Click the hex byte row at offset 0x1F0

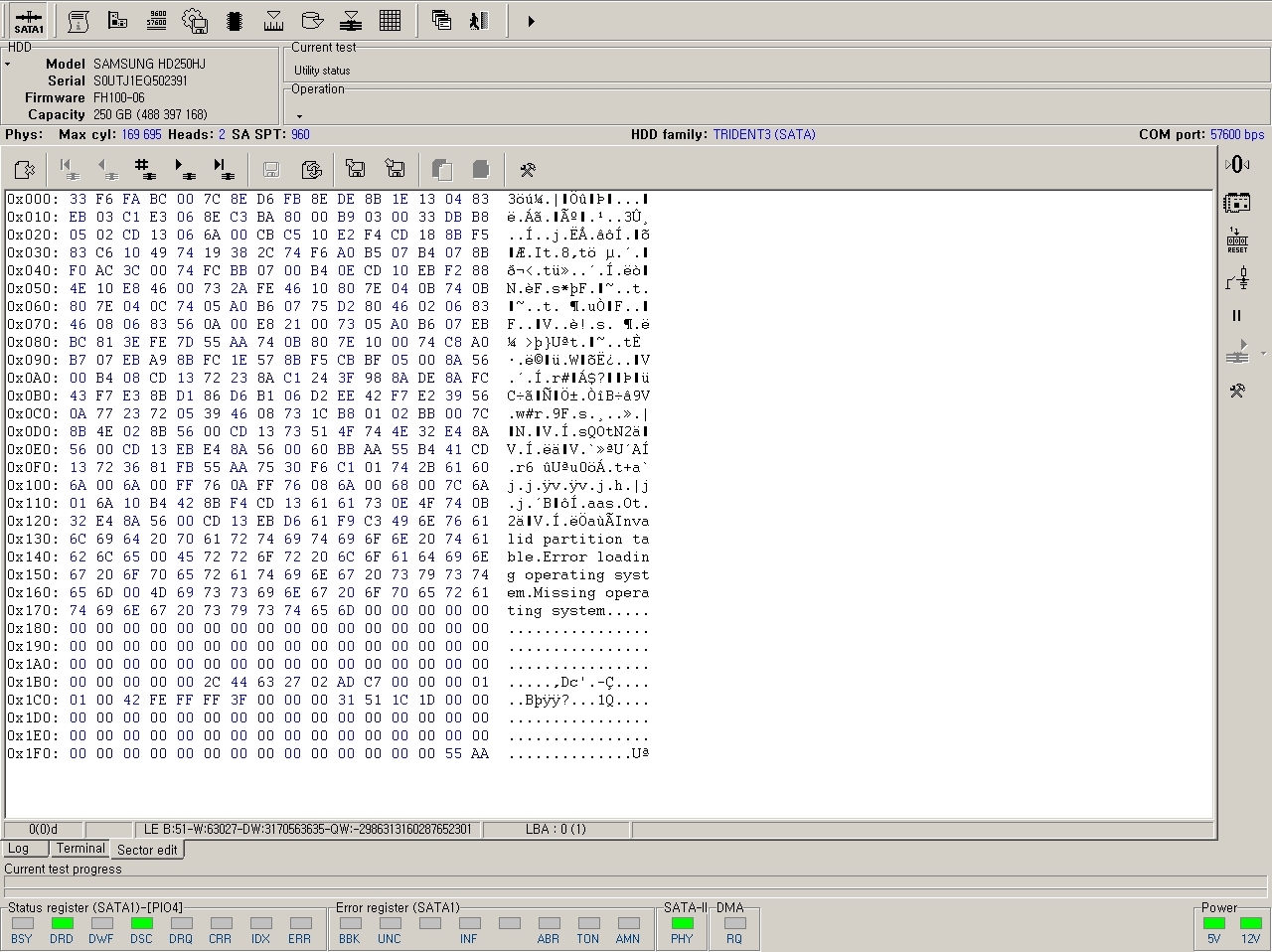click(x=278, y=754)
